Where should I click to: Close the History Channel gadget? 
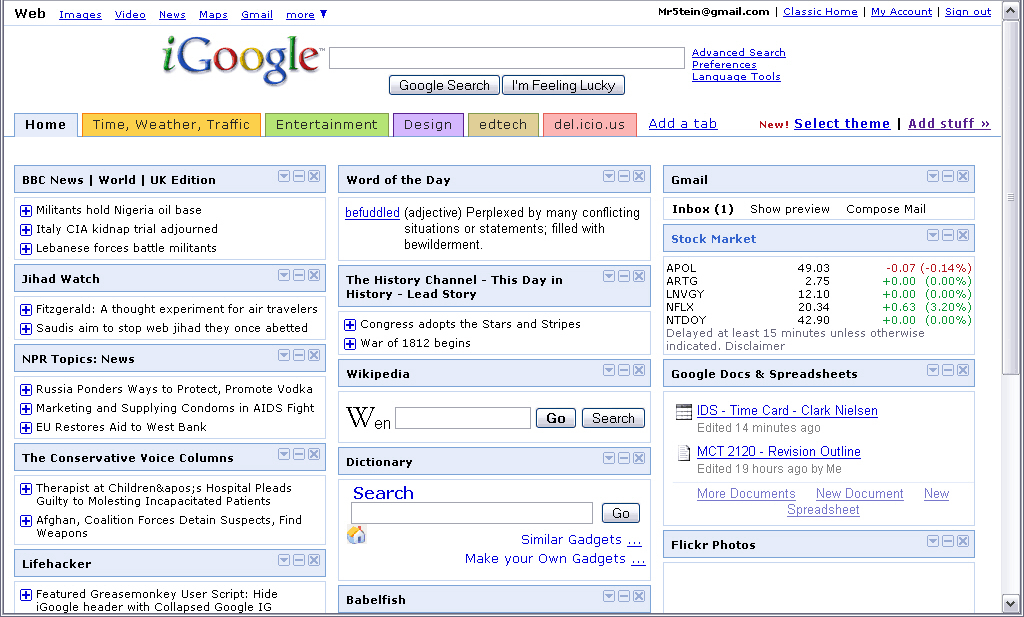coord(639,276)
